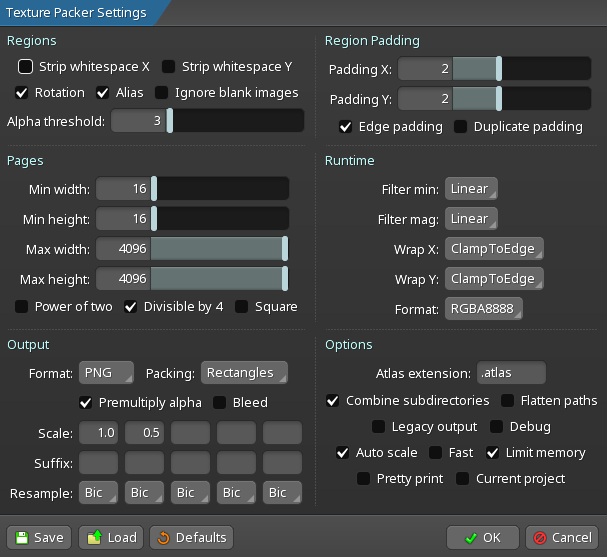Click the Padding X value field

tap(425, 69)
